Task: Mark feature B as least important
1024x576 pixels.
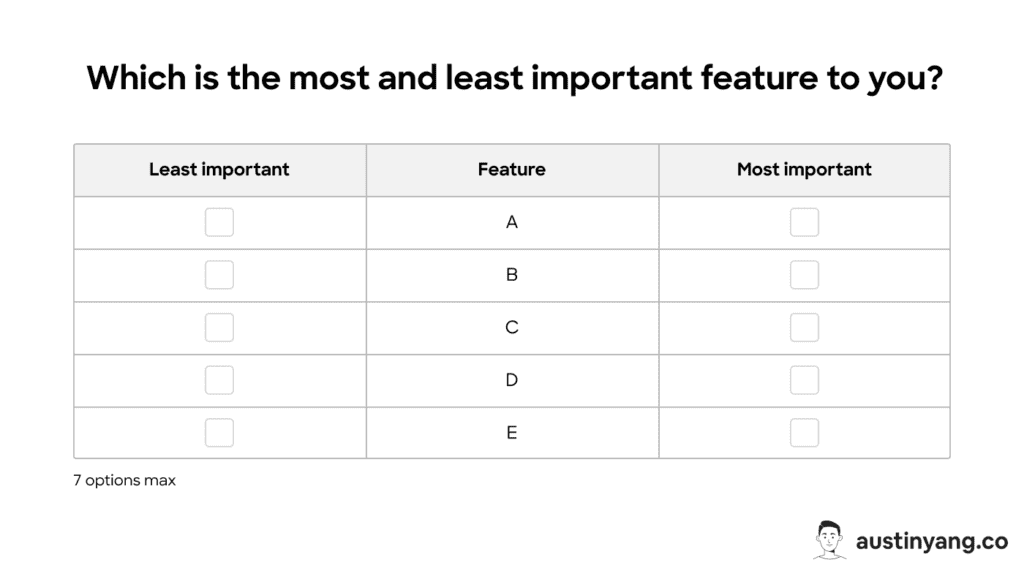Action: [x=219, y=275]
